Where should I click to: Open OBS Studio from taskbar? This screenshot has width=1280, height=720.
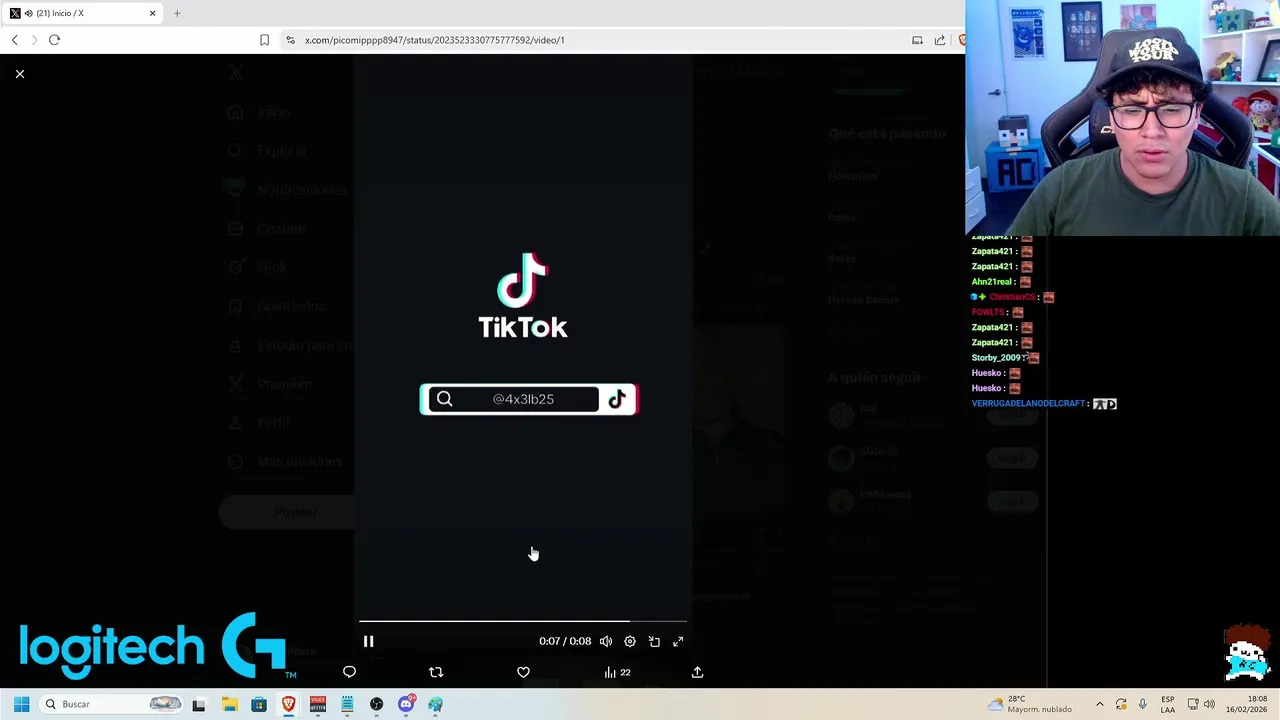click(x=376, y=704)
